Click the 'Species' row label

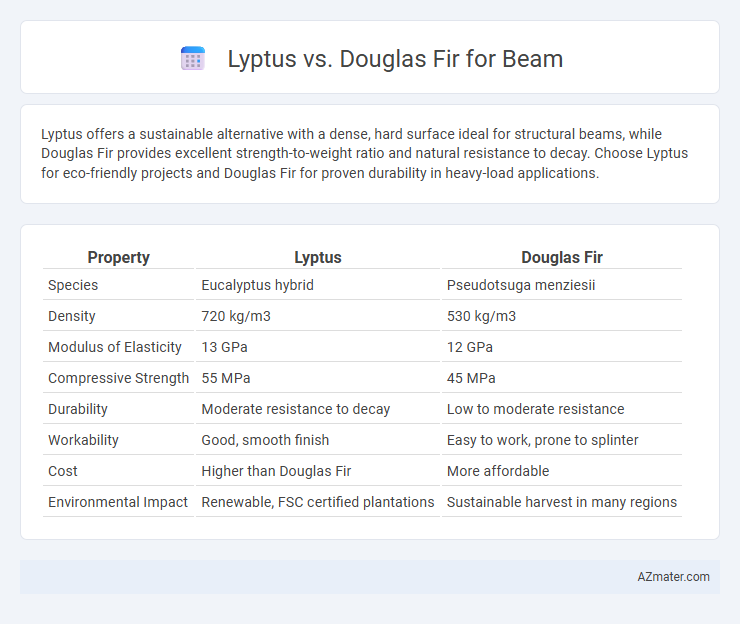(x=73, y=285)
